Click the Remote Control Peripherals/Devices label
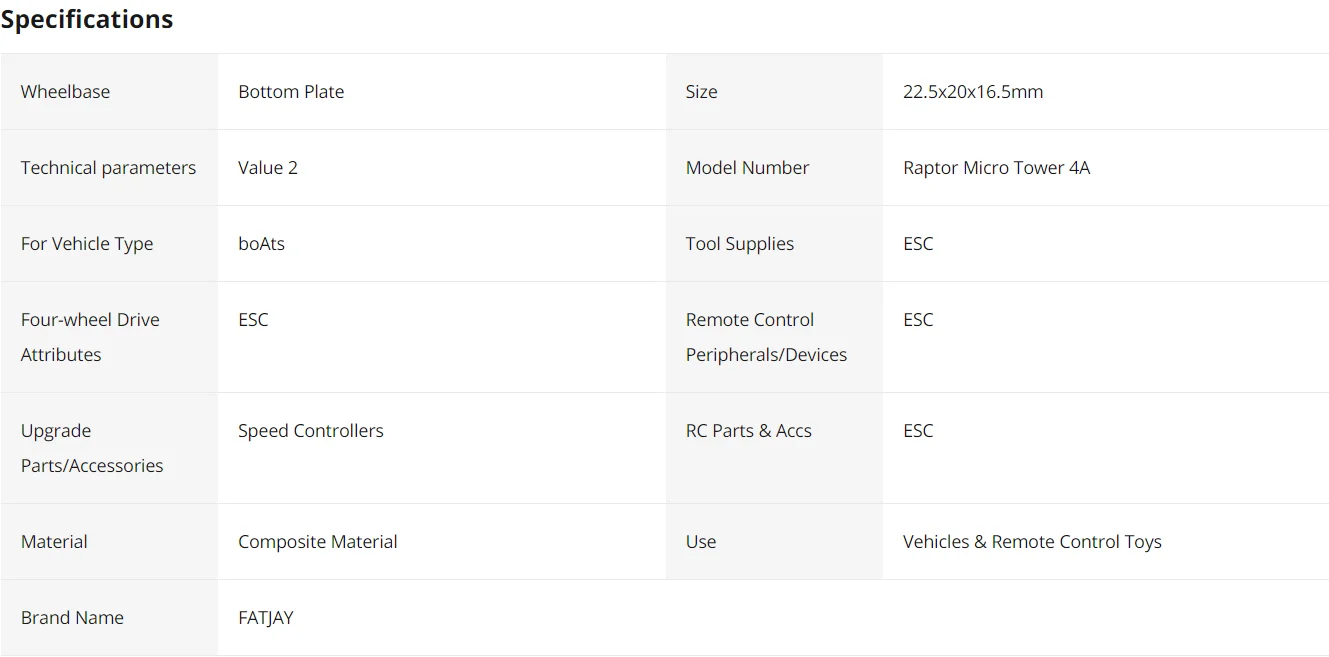 point(766,337)
